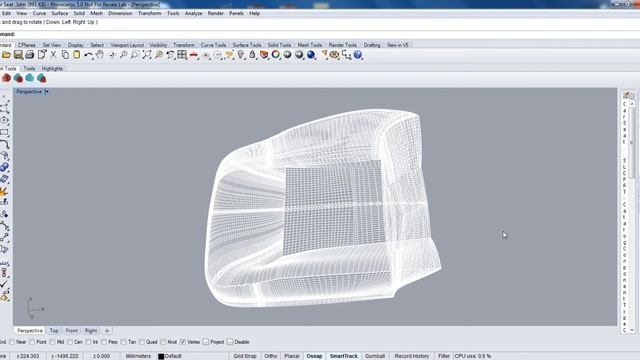
Task: Toggle Grid Snap in the status bar
Action: pos(245,356)
